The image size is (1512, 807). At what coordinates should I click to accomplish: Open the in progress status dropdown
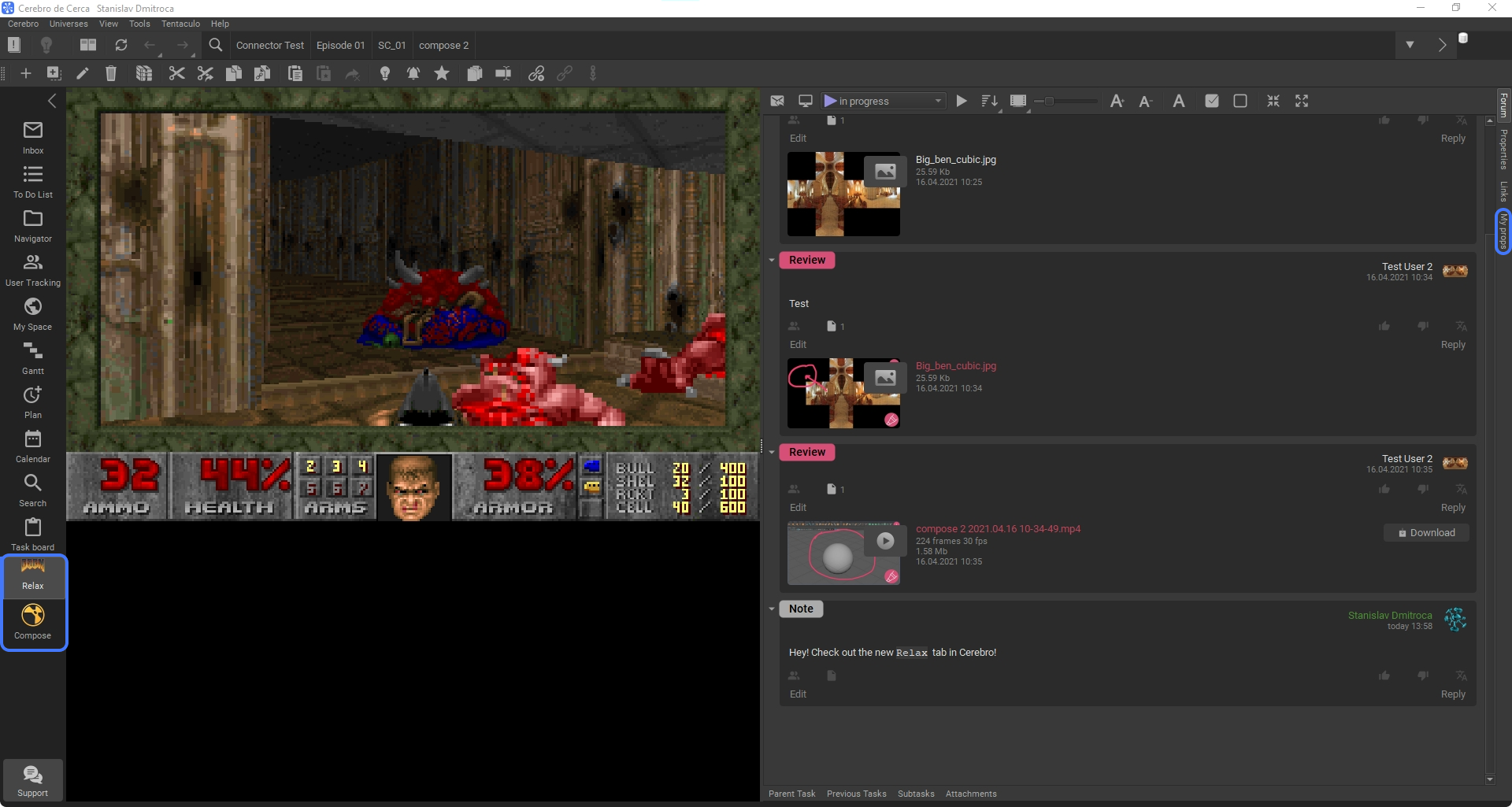(883, 101)
